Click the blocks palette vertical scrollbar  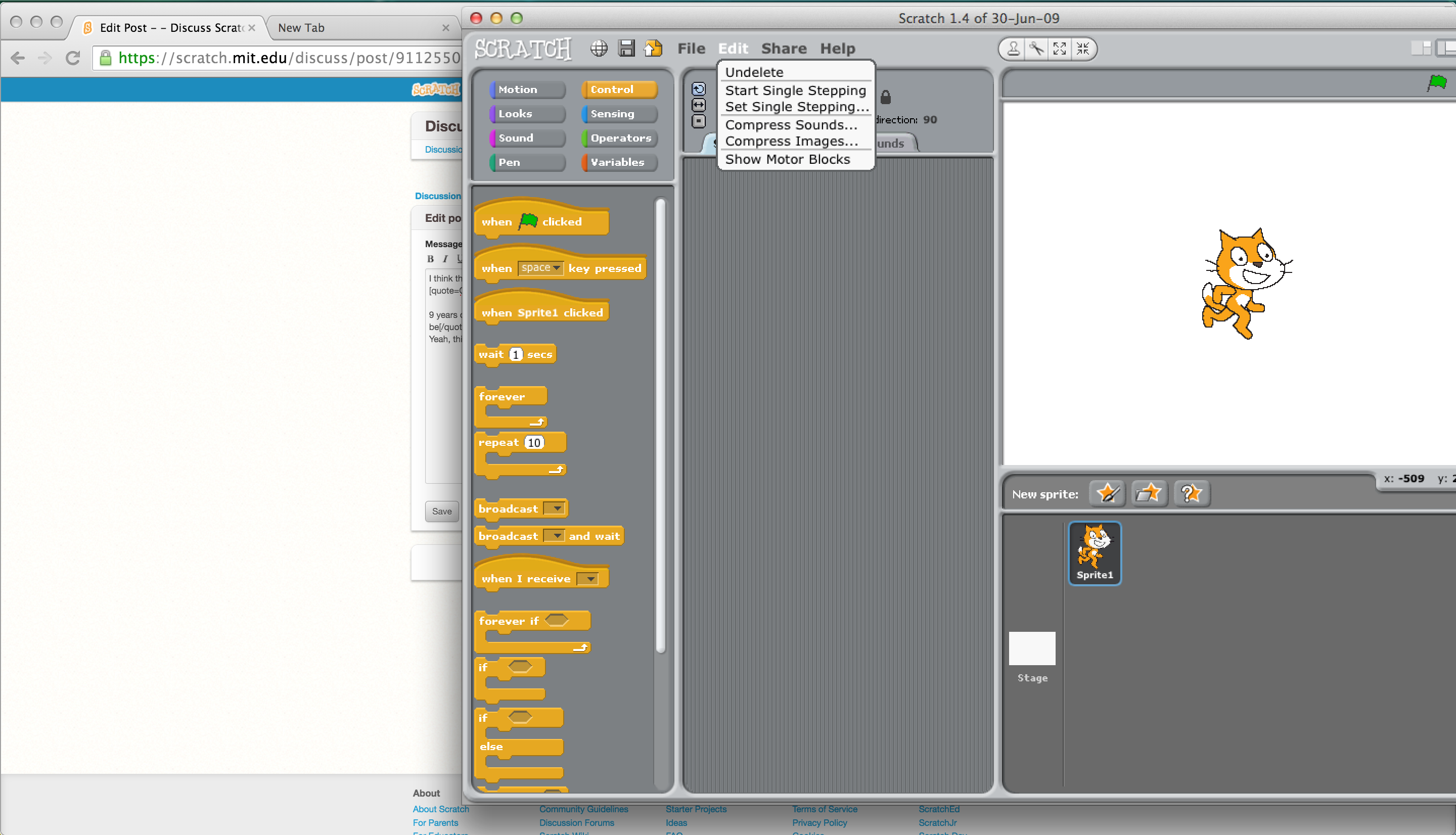(660, 426)
